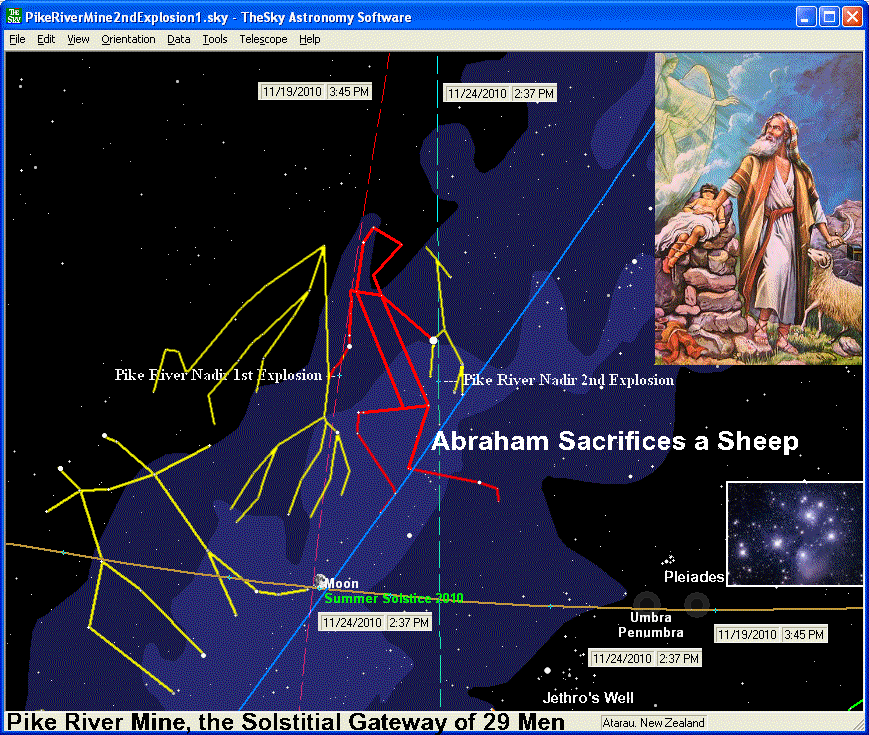This screenshot has width=869, height=735.
Task: Click the Pleiades photo thumbnail
Action: pos(794,533)
